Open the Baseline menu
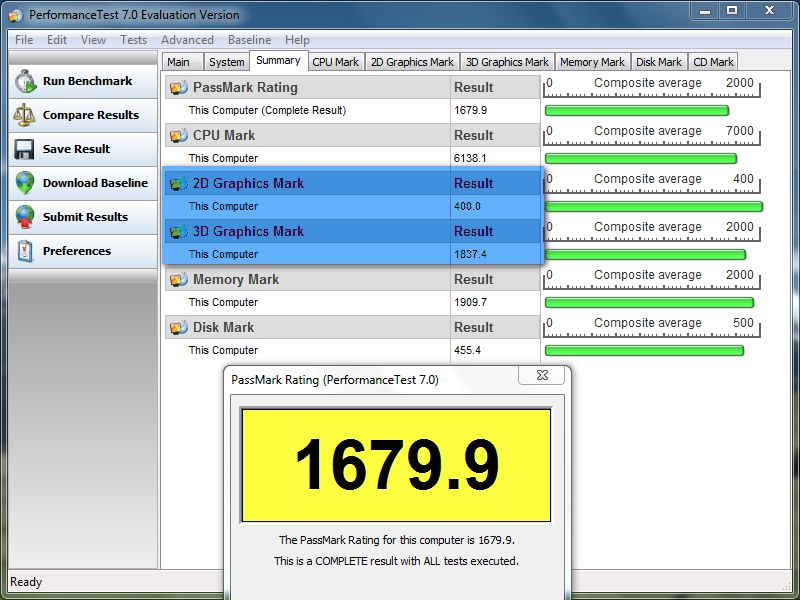Viewport: 800px width, 600px height. coord(249,40)
